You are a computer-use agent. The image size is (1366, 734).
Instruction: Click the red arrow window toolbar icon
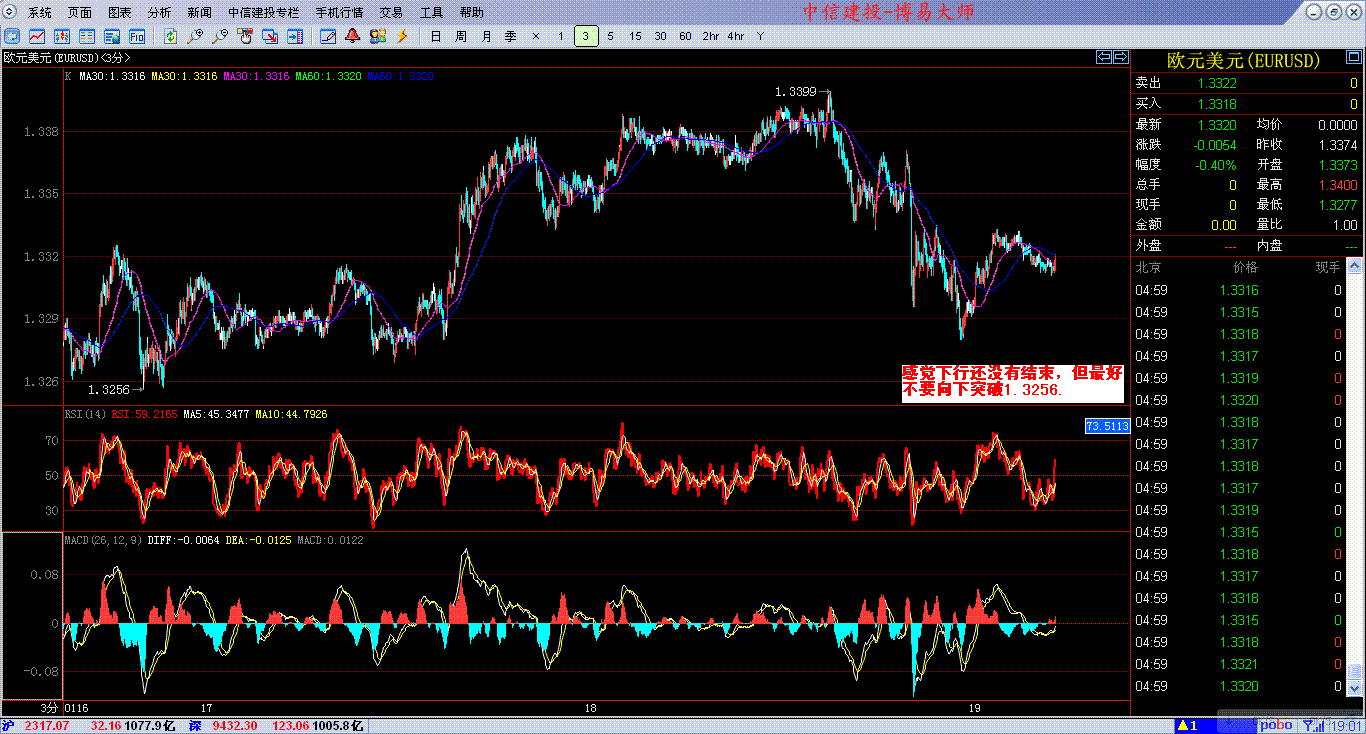270,37
